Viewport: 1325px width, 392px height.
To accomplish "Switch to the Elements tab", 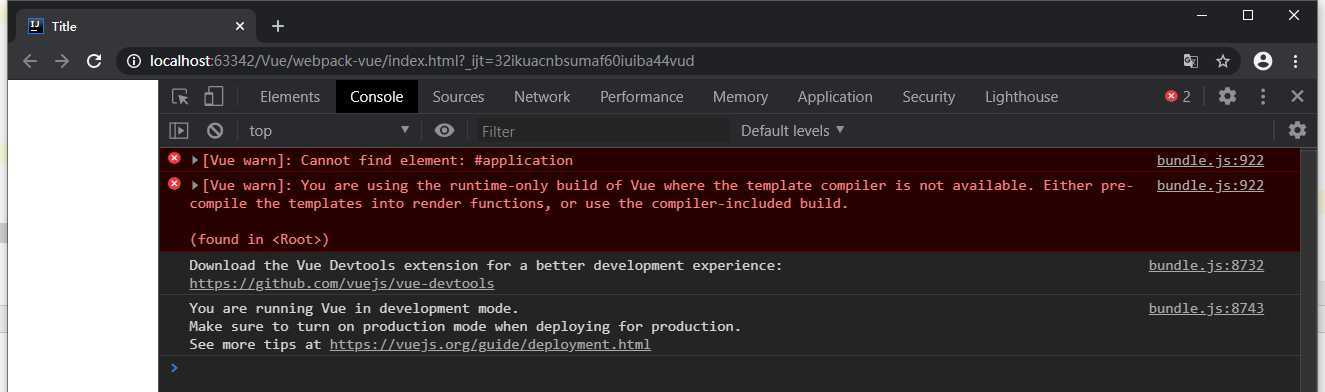I will 290,97.
